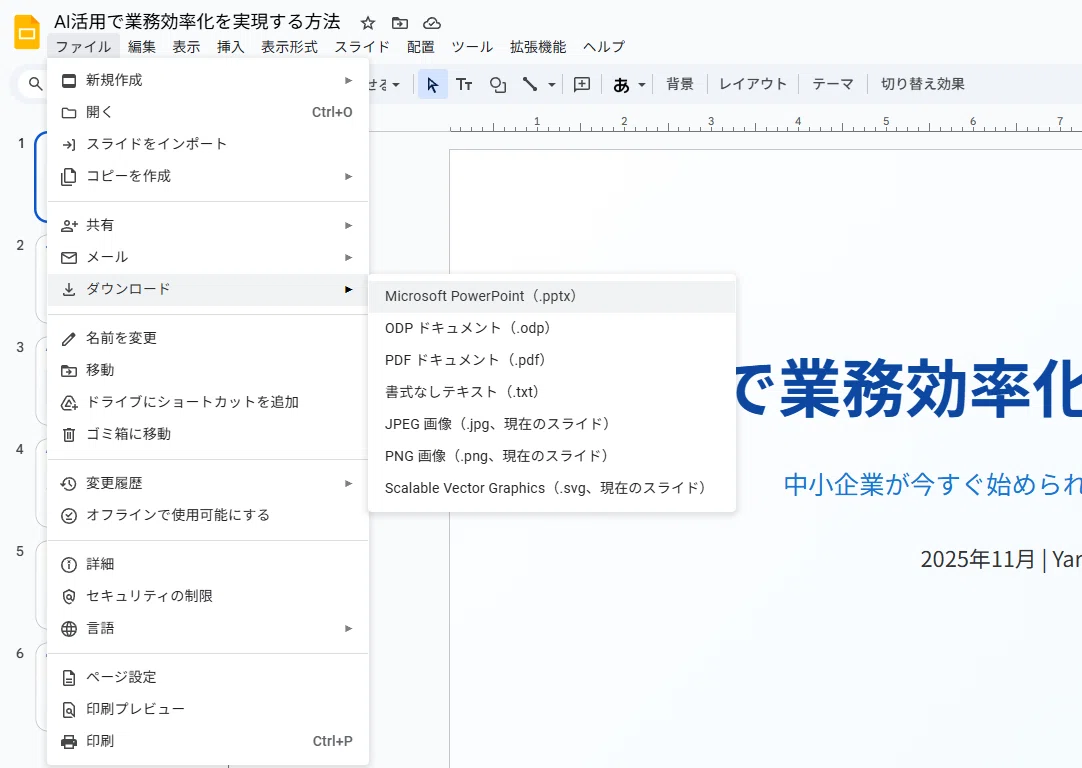Open the スライド menu

pyautogui.click(x=362, y=46)
